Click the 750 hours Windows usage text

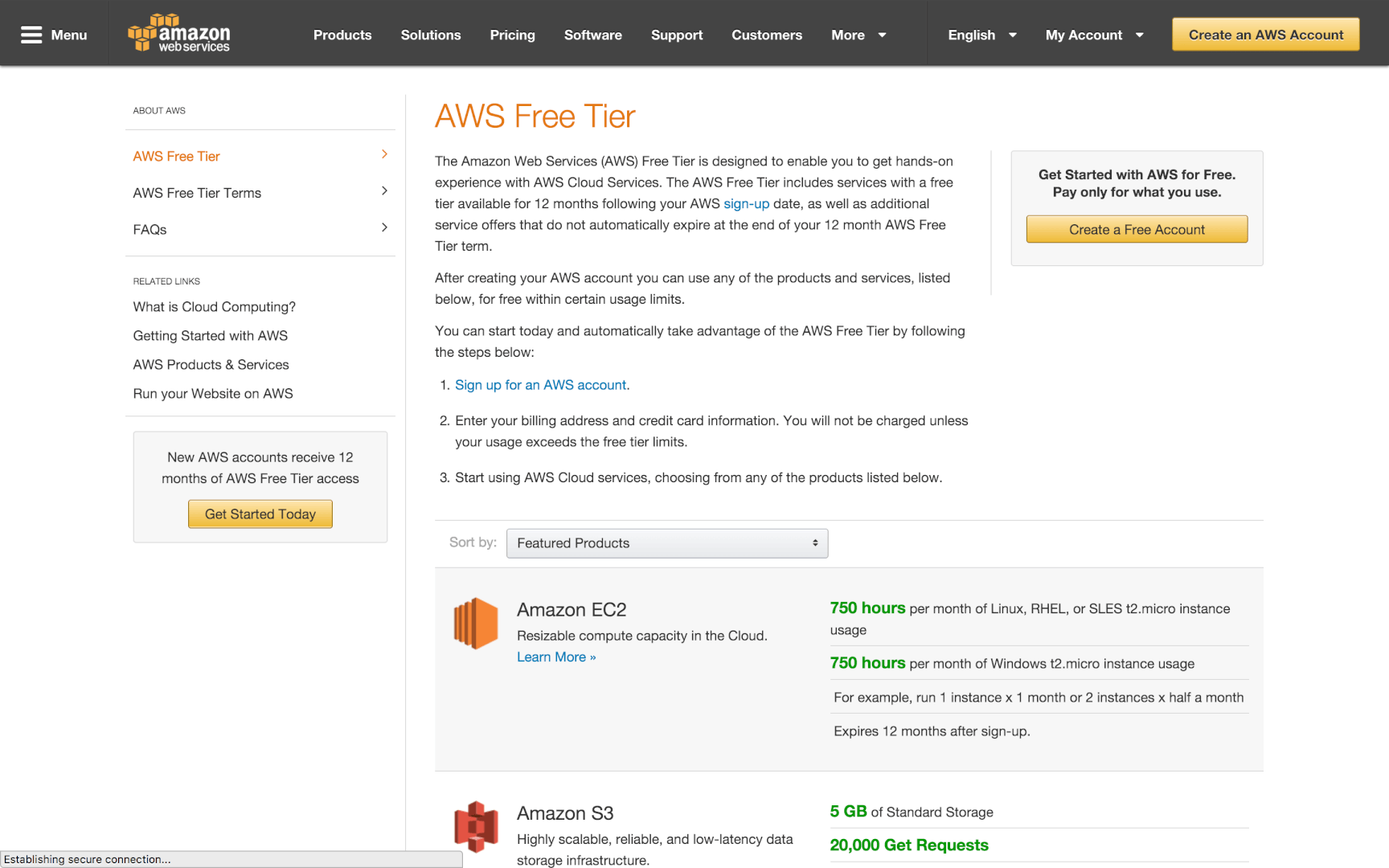coord(1012,663)
